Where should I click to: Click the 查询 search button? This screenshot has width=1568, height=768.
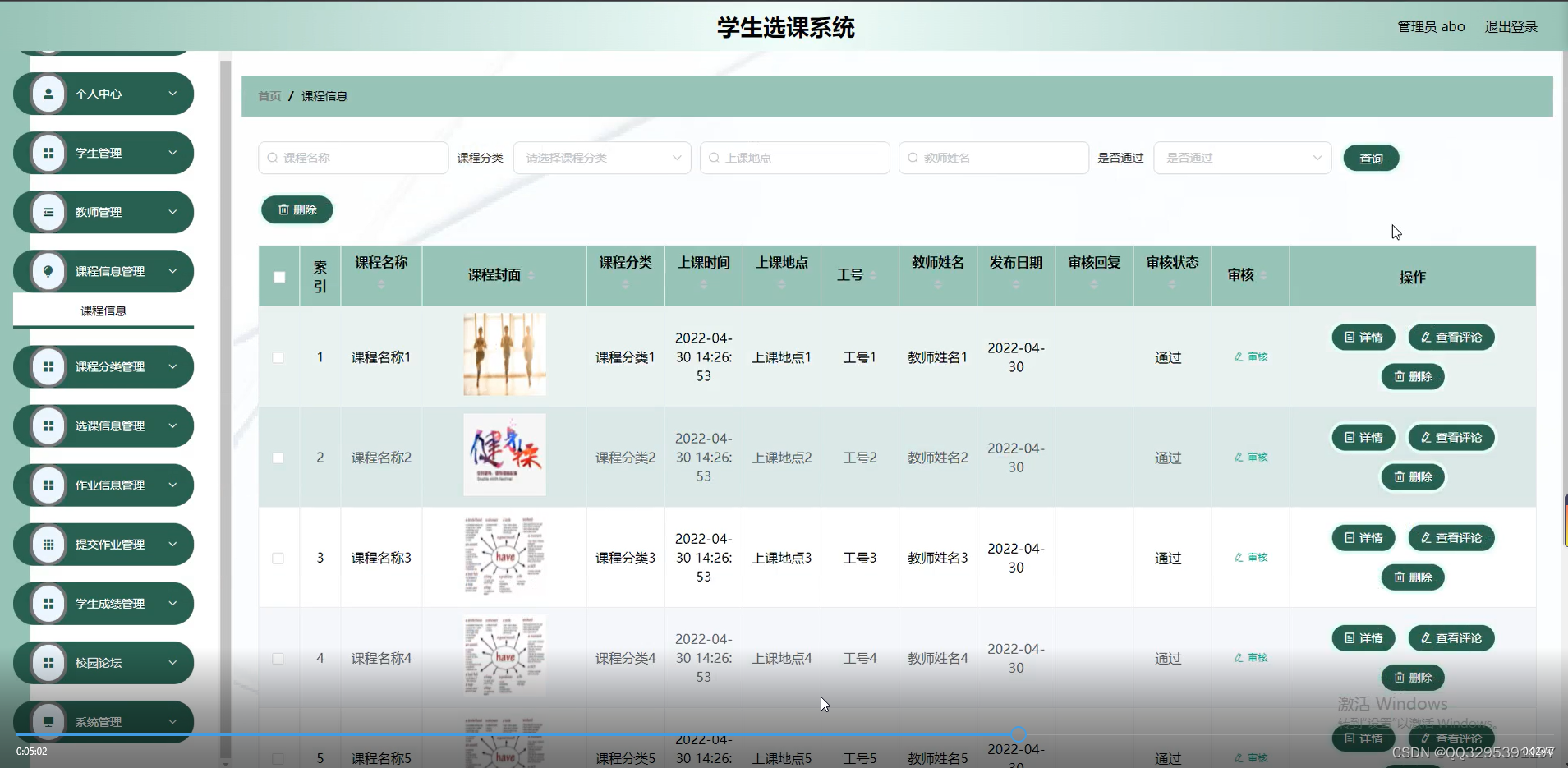[x=1371, y=158]
